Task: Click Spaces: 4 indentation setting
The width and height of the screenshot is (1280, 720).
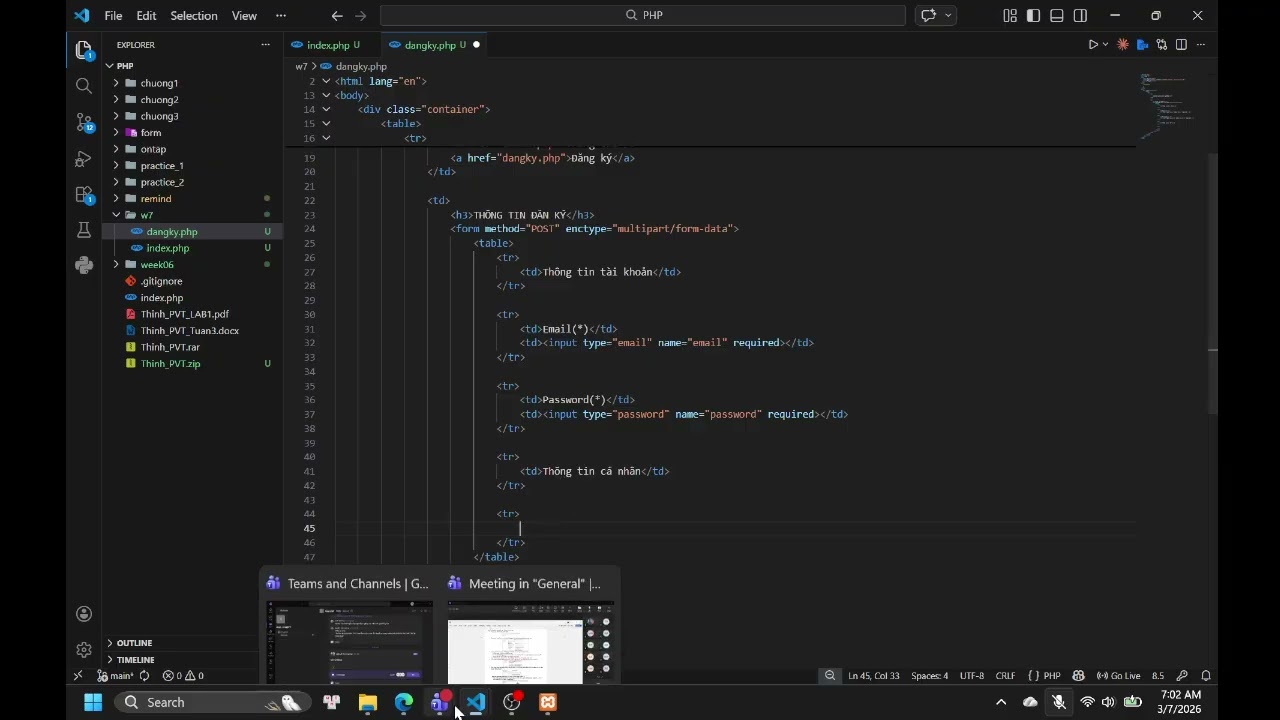Action: click(929, 676)
